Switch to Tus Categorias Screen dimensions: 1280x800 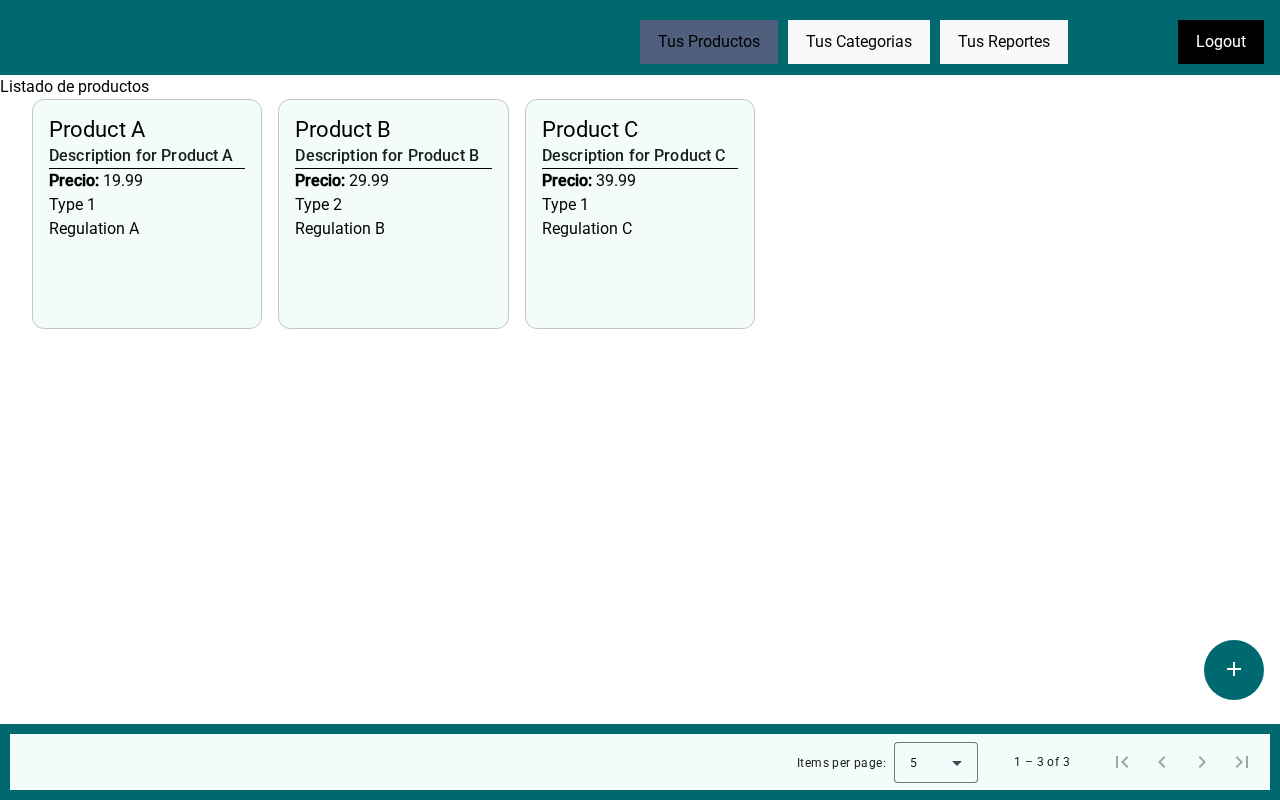[x=859, y=42]
